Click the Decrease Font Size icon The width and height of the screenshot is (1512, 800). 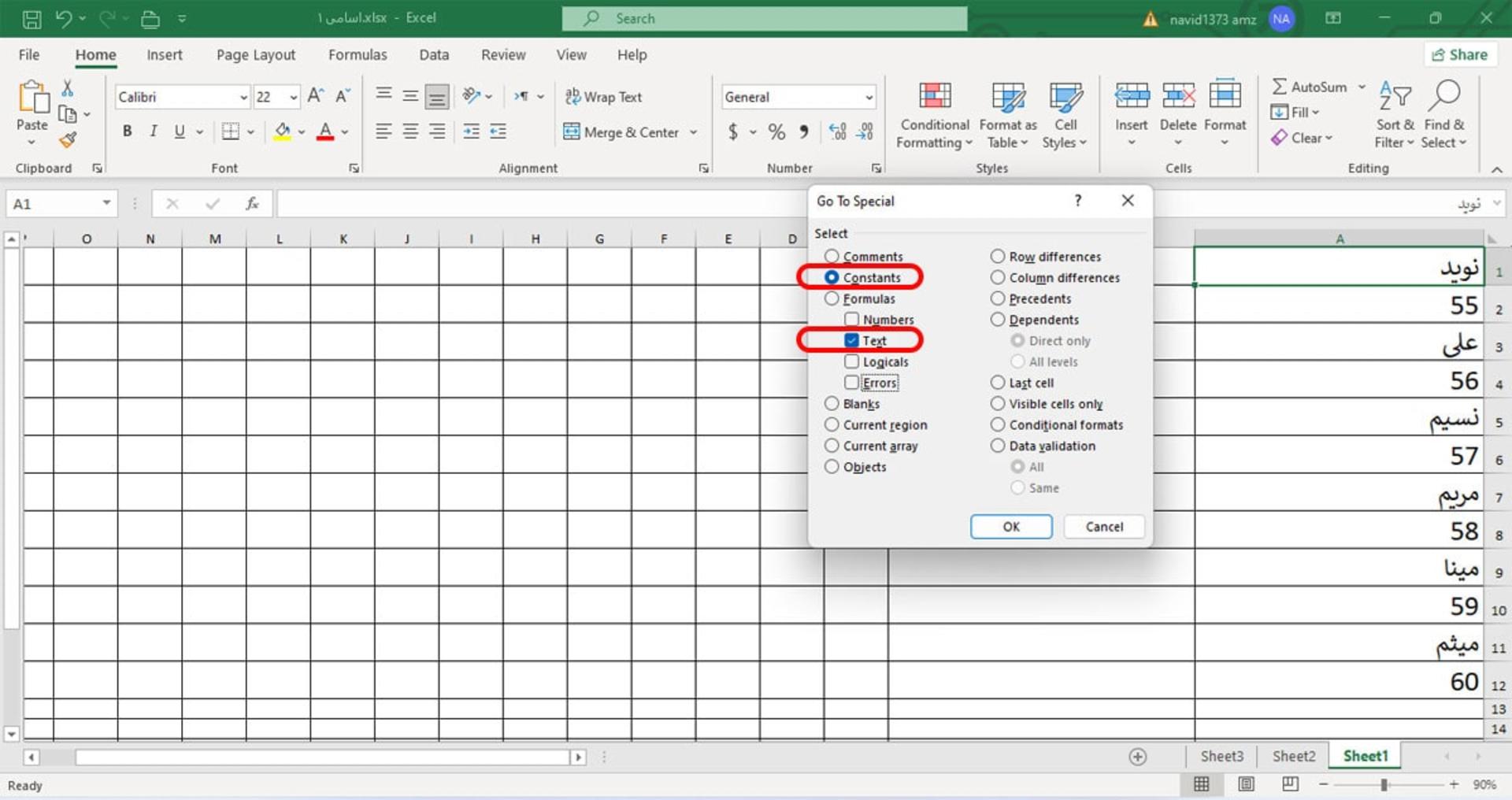click(x=343, y=96)
